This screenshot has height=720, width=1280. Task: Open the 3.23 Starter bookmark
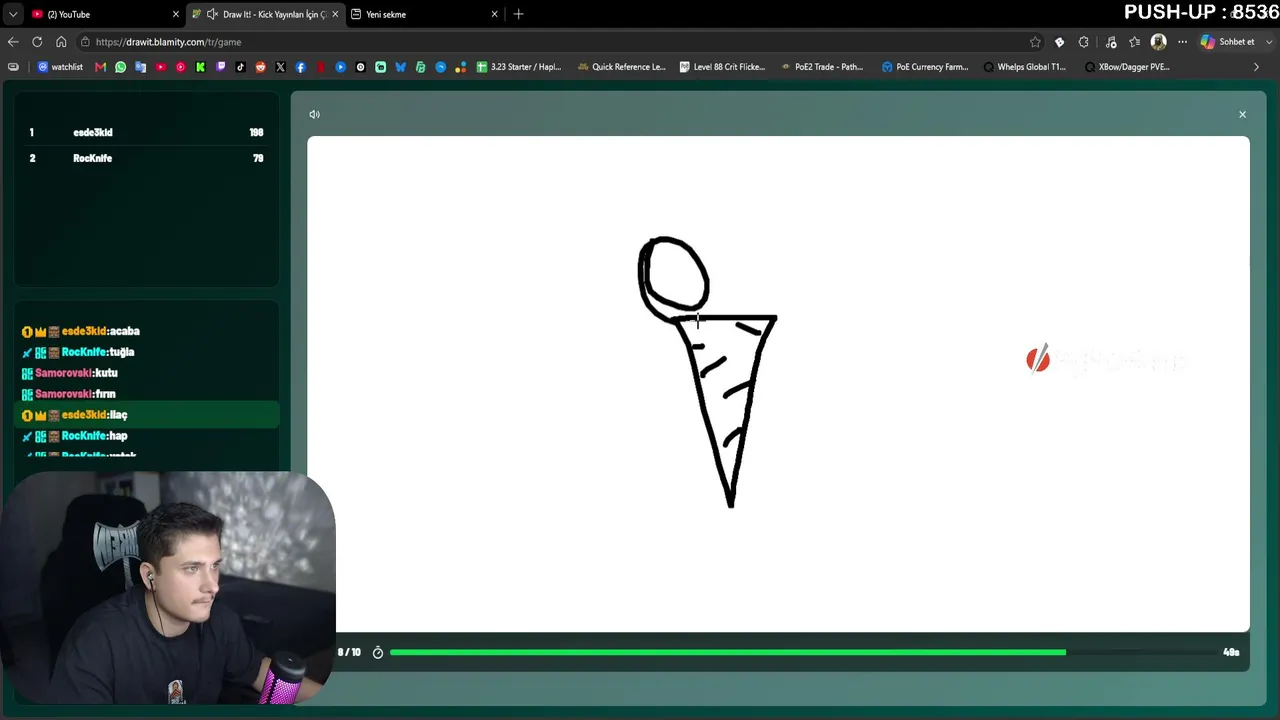click(x=519, y=67)
